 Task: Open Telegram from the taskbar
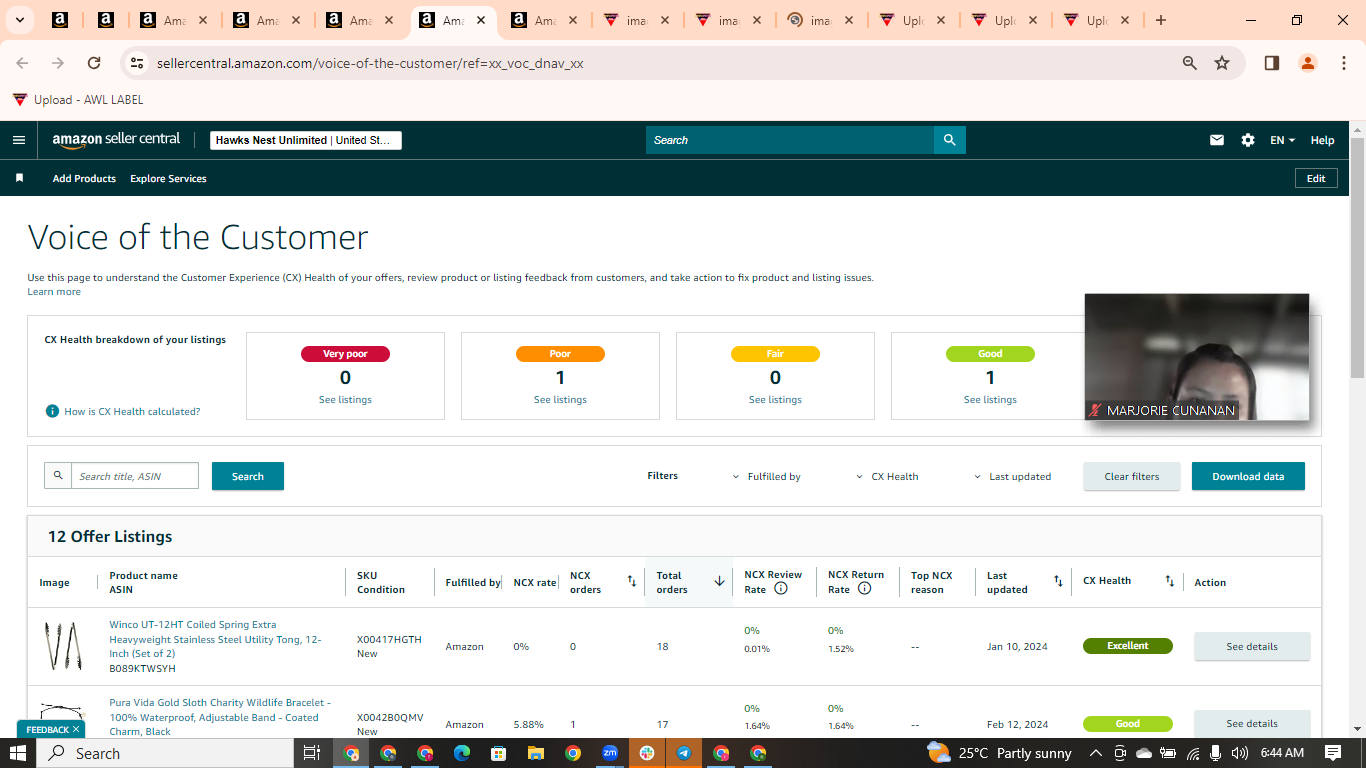(684, 753)
